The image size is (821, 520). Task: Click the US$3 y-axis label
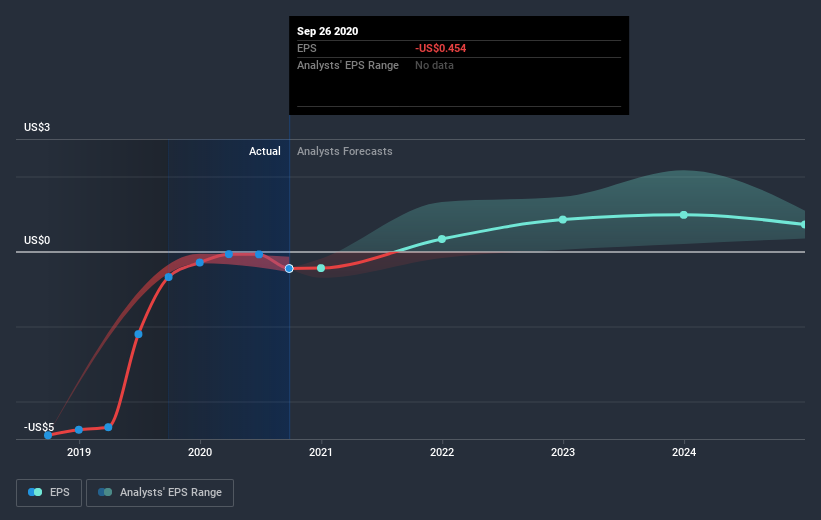37,127
